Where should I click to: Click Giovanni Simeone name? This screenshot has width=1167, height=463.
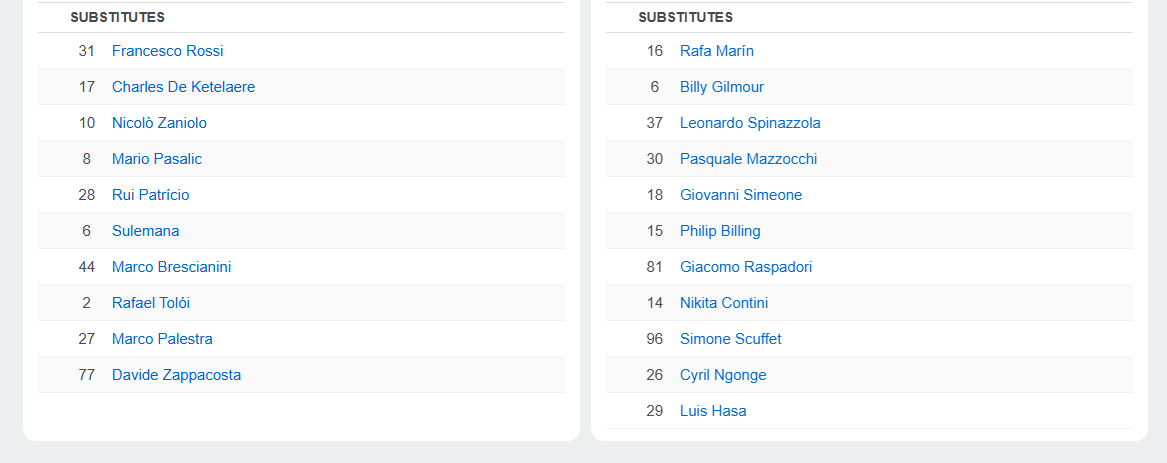(740, 195)
